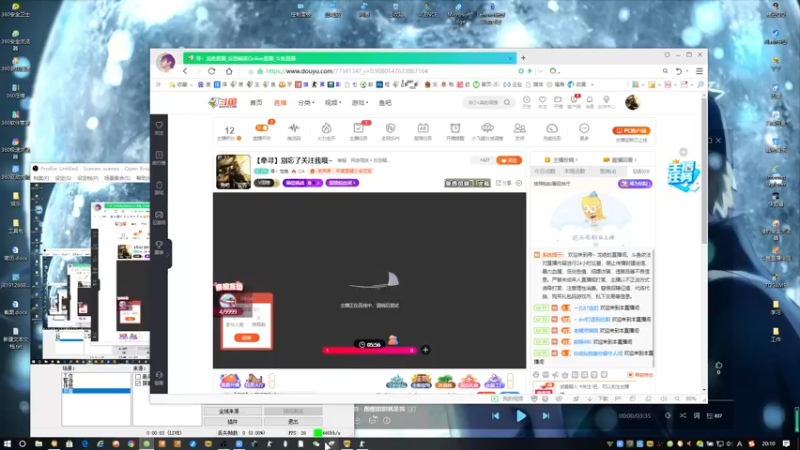The width and height of the screenshot is (800, 450).
Task: Open the address bar dropdown arrow
Action: [540, 71]
